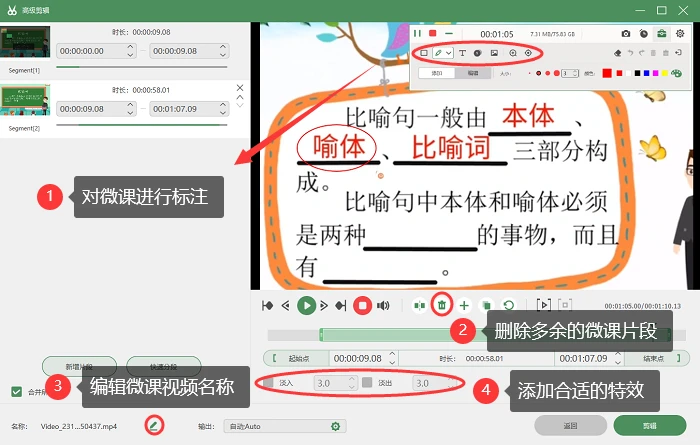Click the edit video name pencil icon
Viewport: 700px width, 445px height.
[x=154, y=425]
